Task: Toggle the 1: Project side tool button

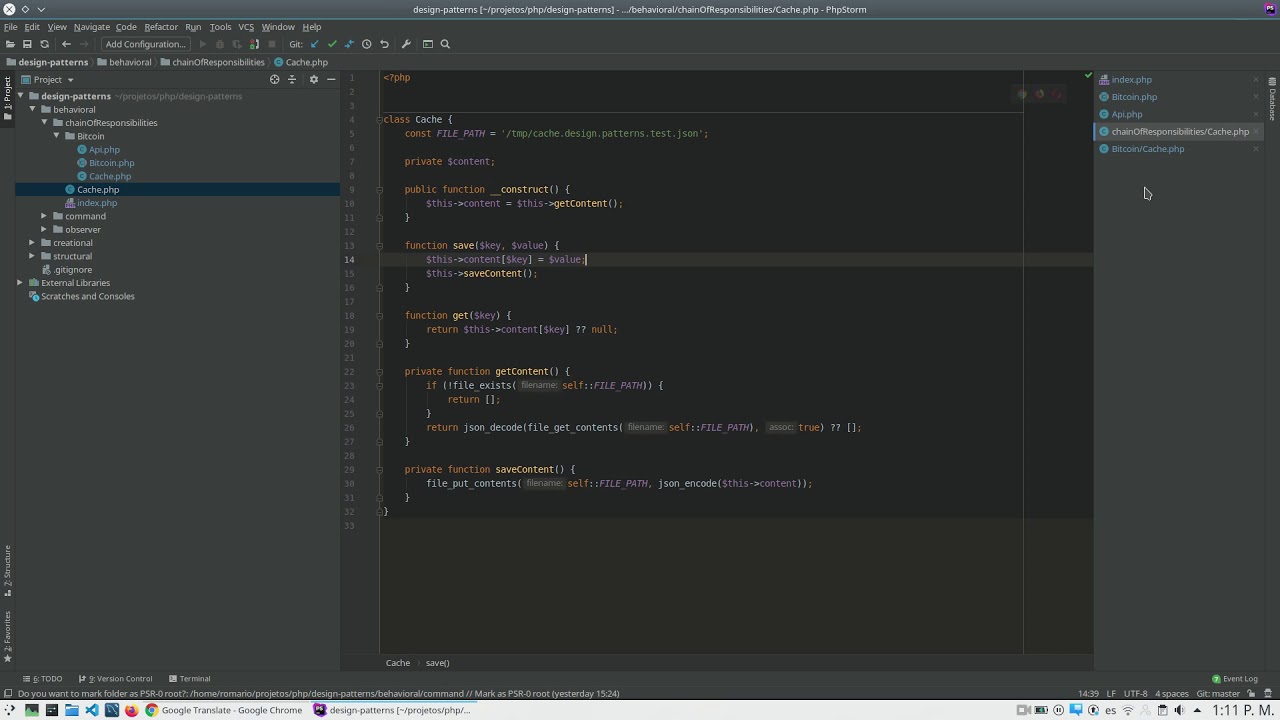Action: 7,99
